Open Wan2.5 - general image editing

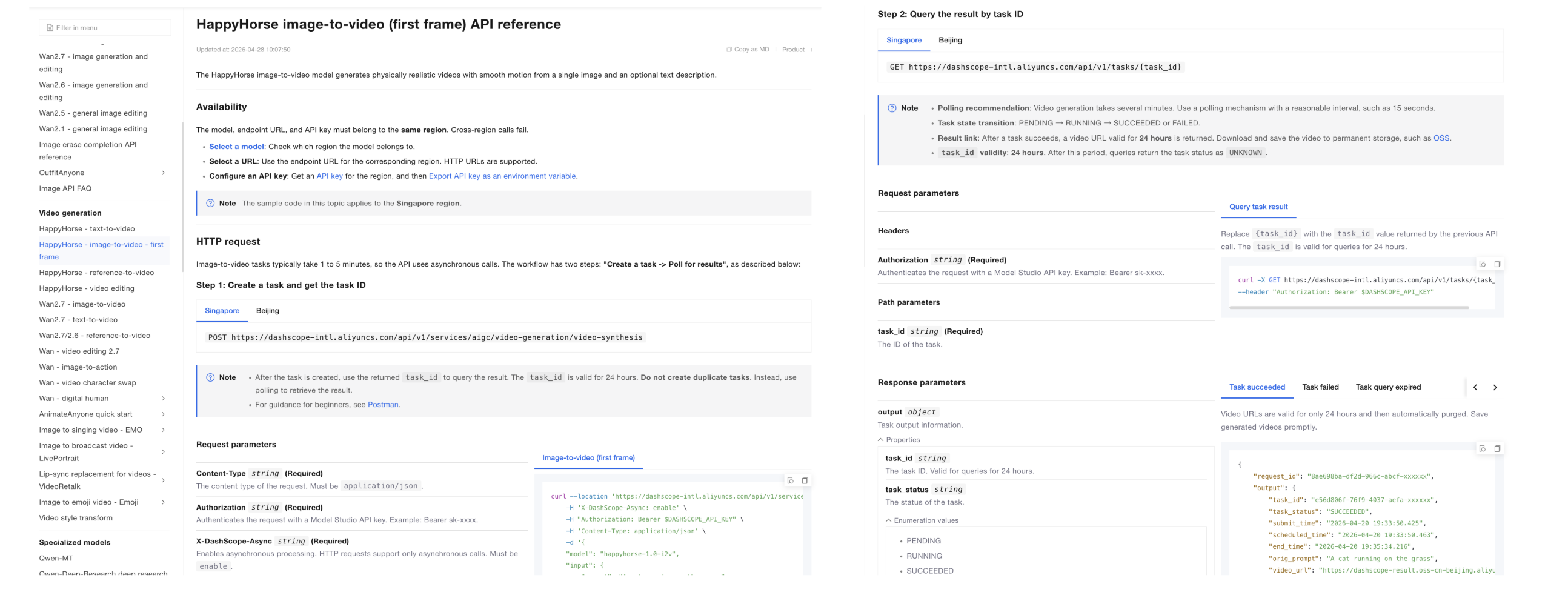click(93, 113)
